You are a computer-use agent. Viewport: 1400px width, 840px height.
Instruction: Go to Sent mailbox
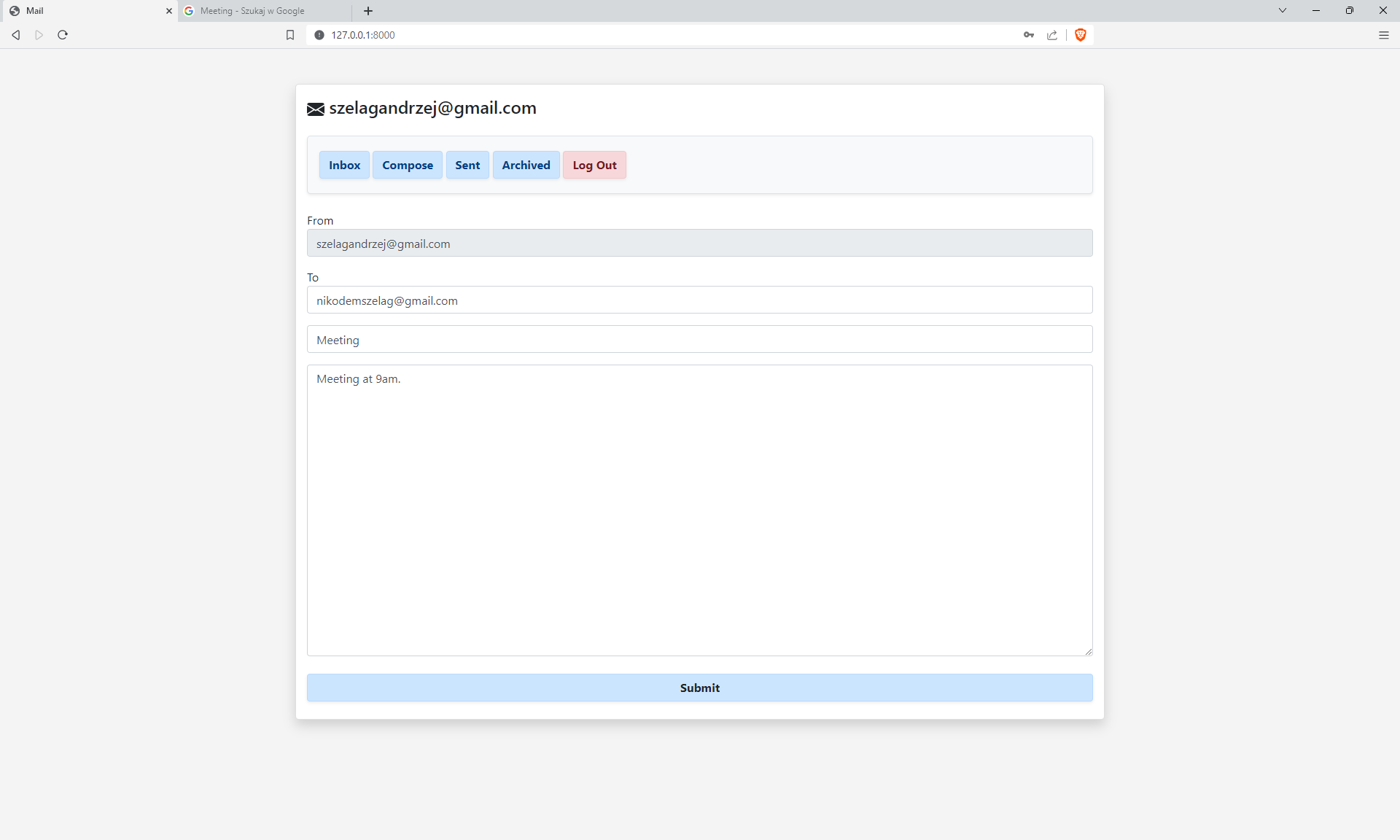(467, 166)
